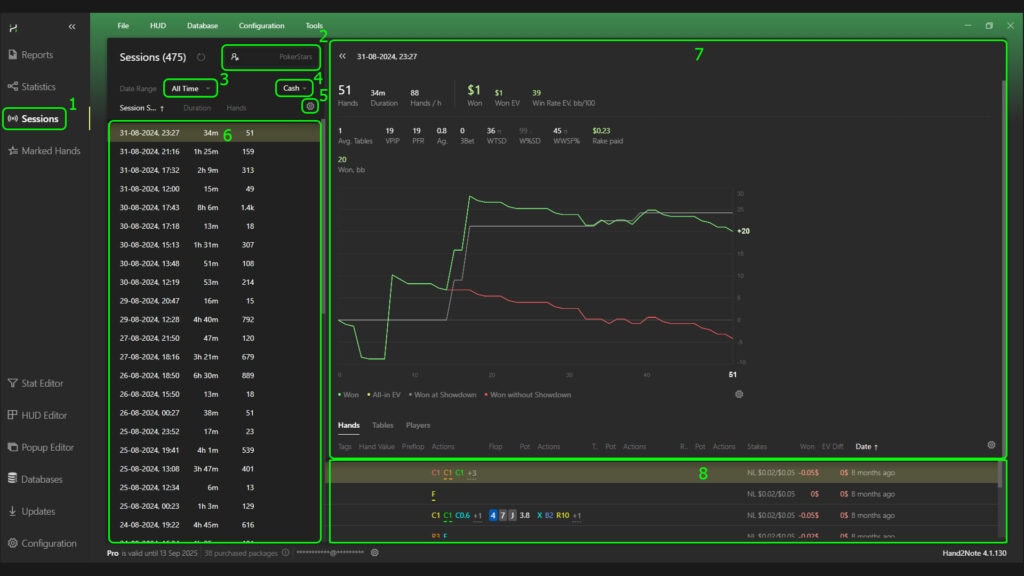This screenshot has width=1024, height=576.
Task: Open the Popup Editor
Action: point(48,447)
